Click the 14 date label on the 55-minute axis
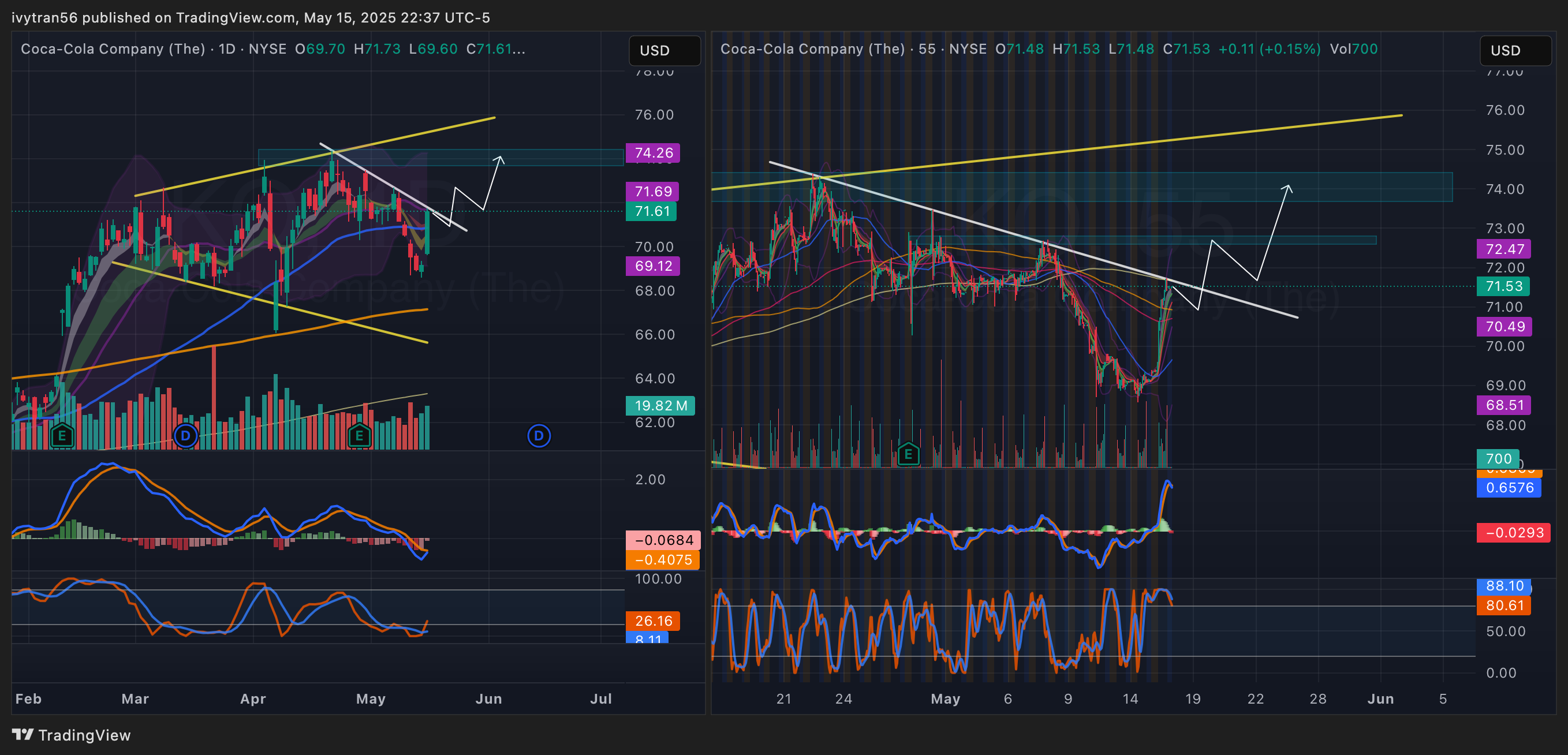 click(1130, 699)
